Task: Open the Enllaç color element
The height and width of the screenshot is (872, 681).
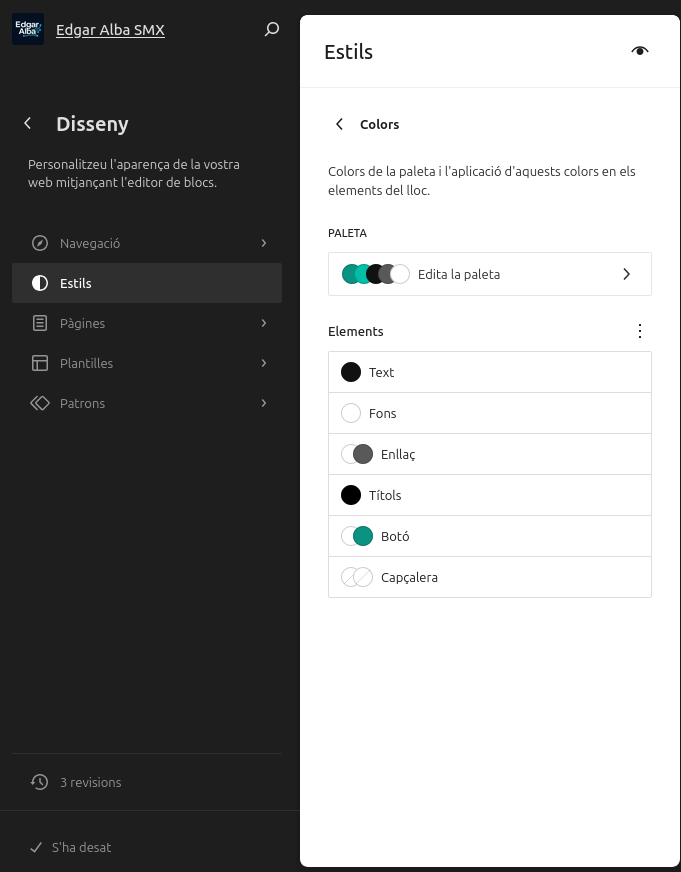Action: (x=489, y=454)
